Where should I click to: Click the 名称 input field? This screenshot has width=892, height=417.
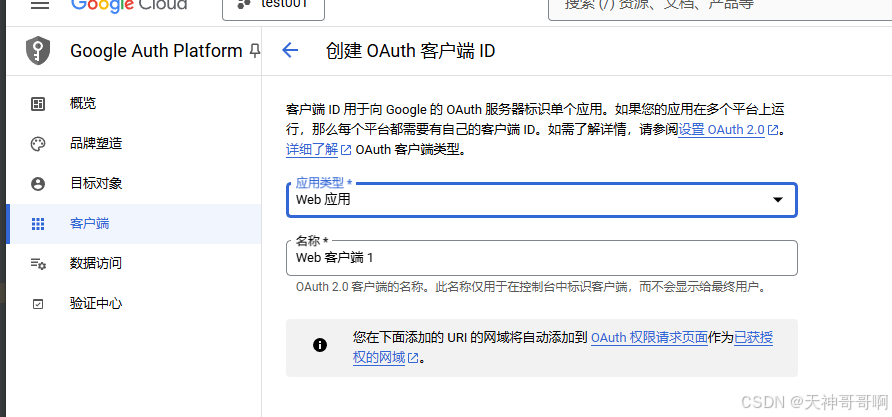(542, 258)
